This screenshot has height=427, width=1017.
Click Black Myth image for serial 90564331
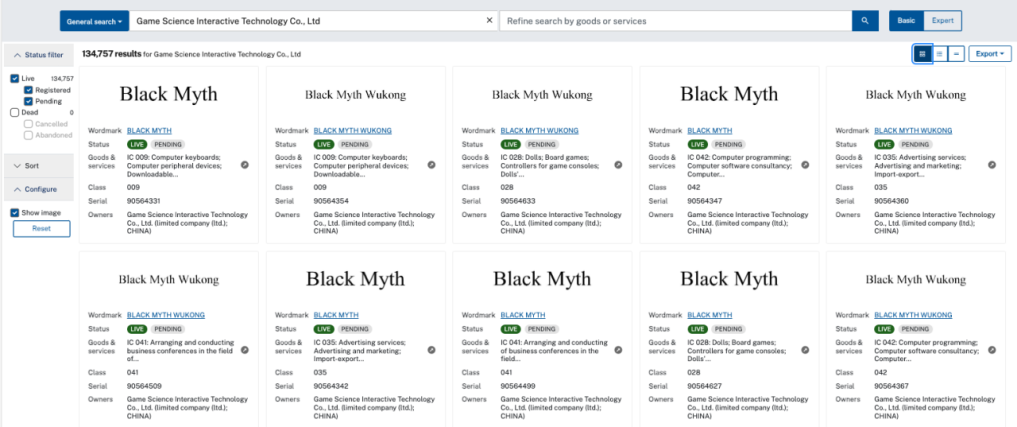tap(169, 94)
